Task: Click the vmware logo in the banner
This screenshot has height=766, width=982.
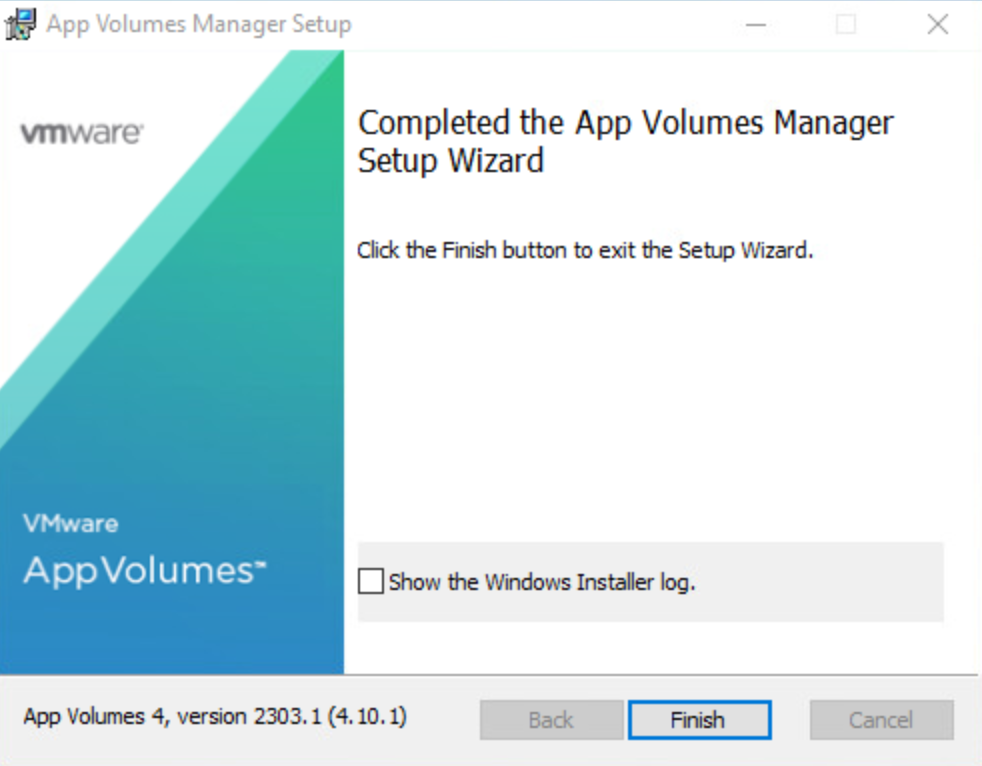Action: [81, 133]
